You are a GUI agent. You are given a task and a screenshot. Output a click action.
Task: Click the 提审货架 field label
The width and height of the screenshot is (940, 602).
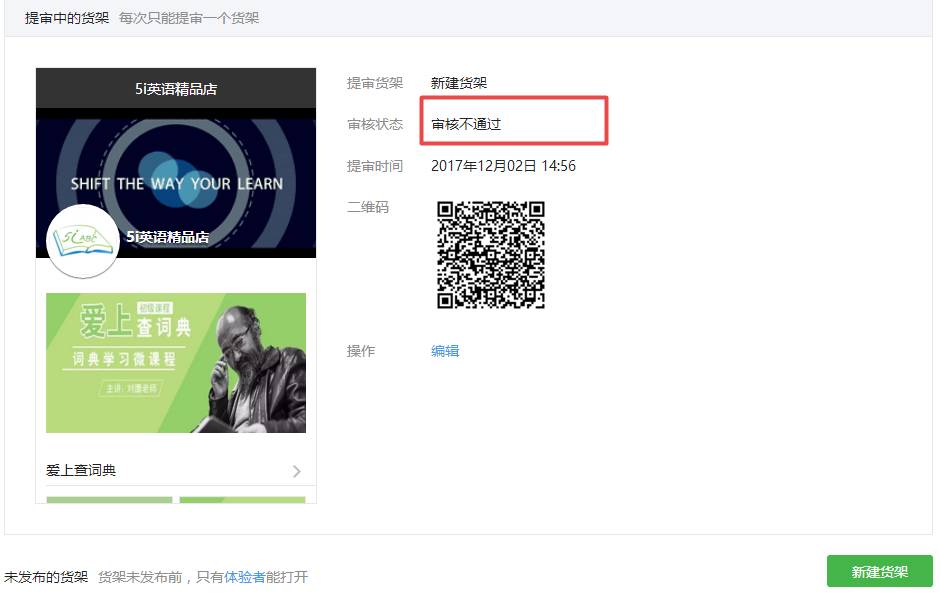[x=375, y=83]
